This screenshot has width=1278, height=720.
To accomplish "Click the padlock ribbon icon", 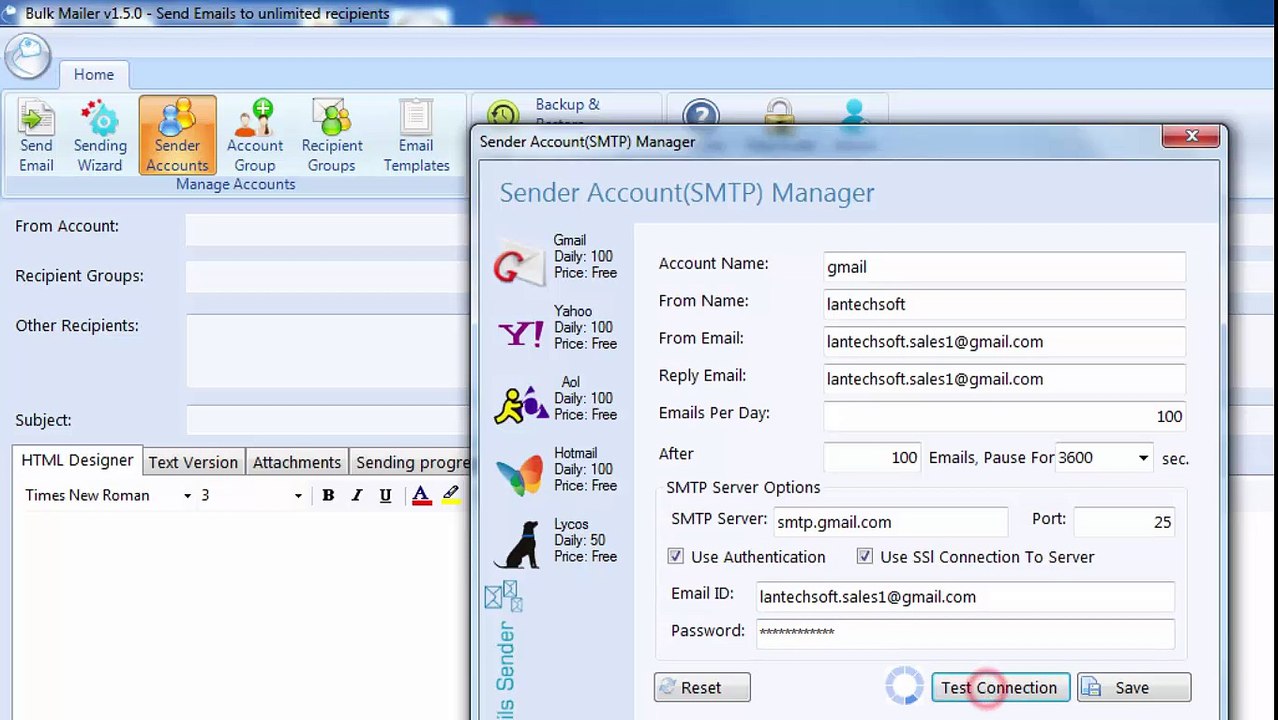I will [x=779, y=113].
